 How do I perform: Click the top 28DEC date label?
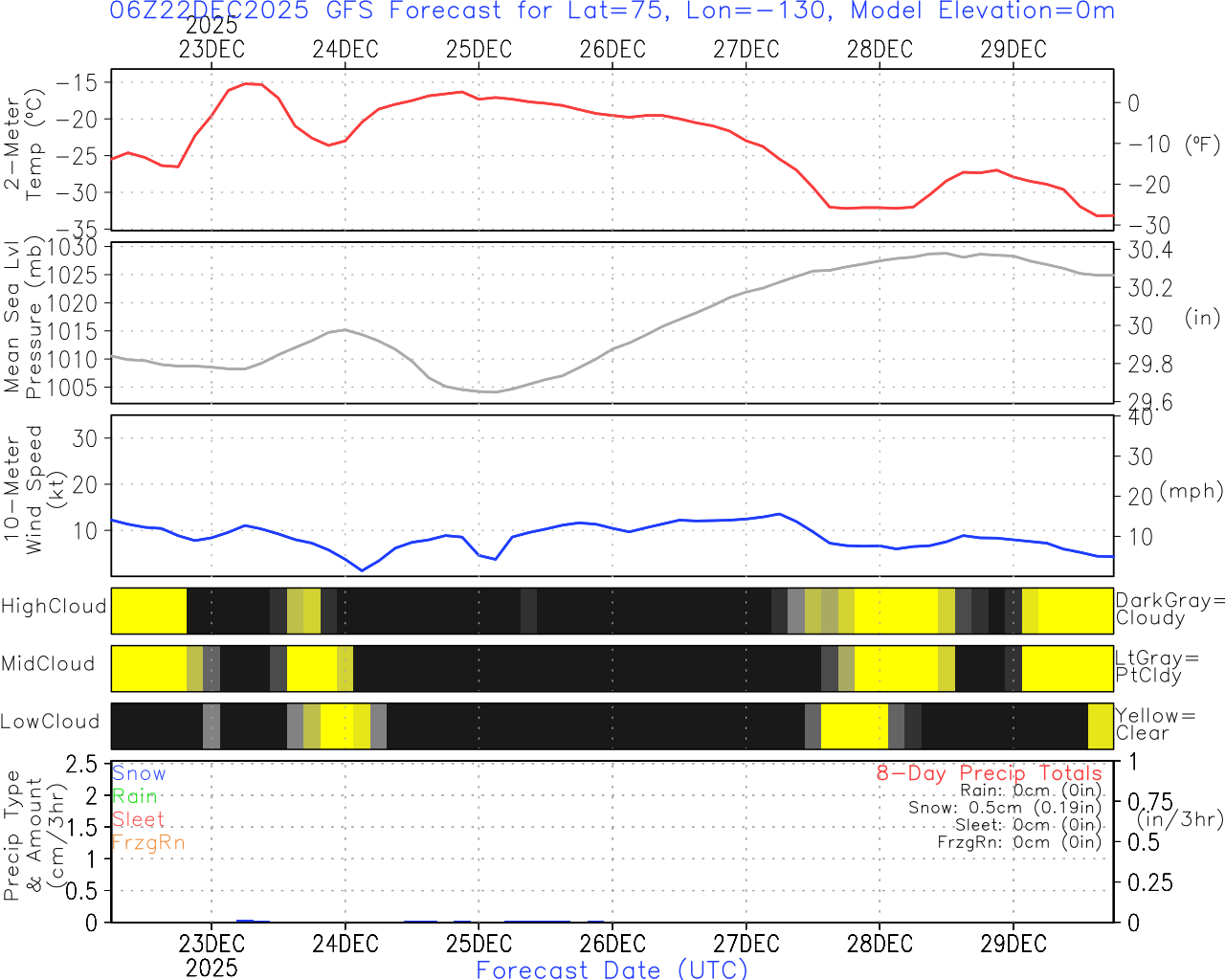tap(880, 49)
